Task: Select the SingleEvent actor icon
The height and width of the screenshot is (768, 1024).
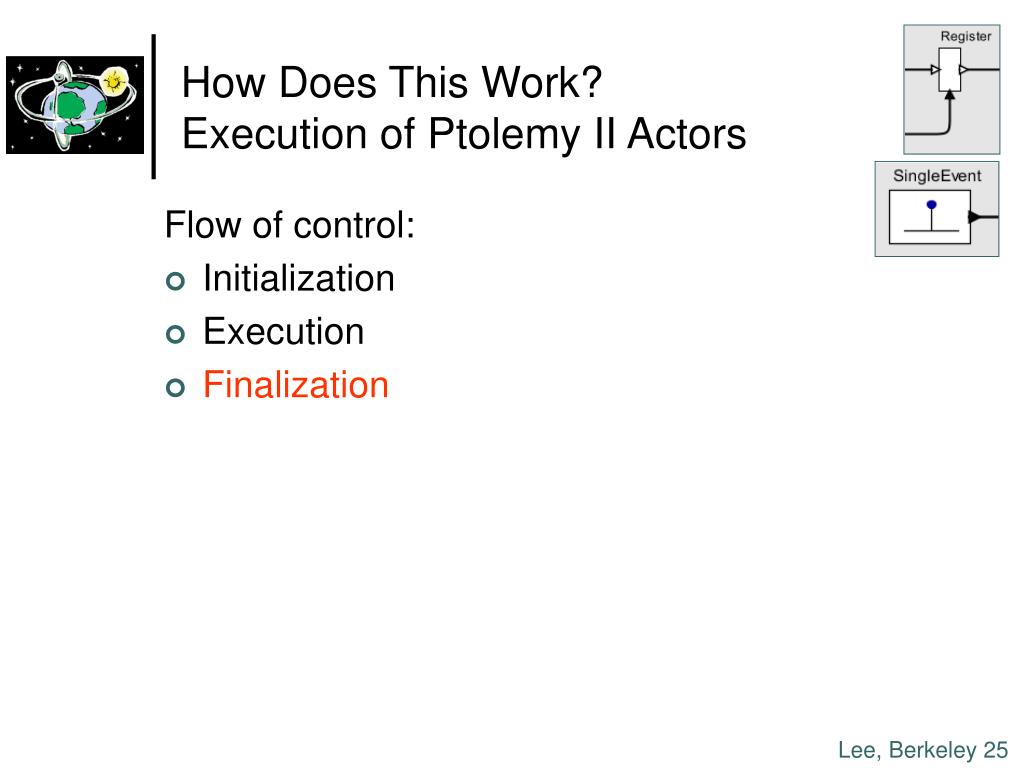Action: 936,209
